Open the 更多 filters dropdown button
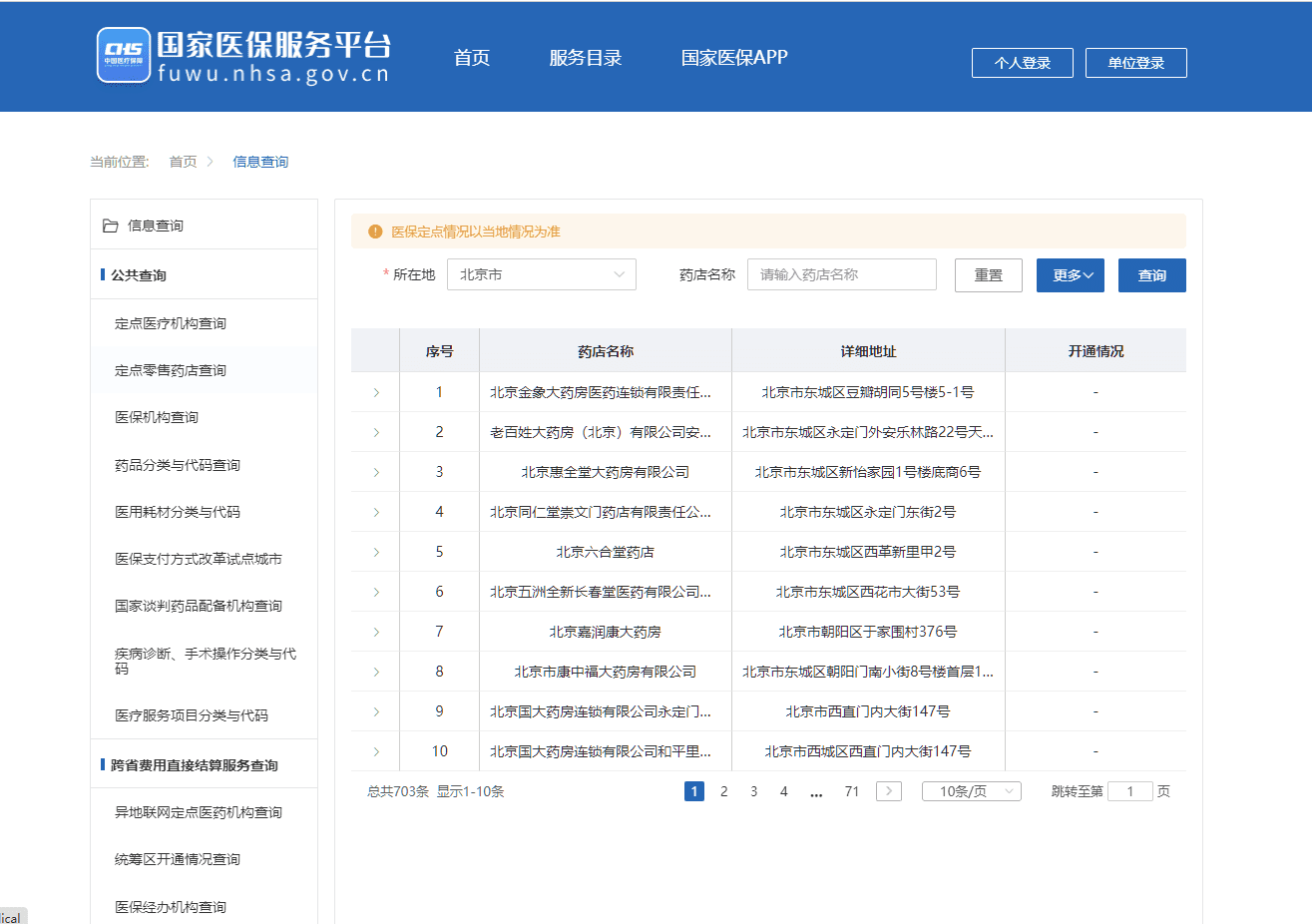This screenshot has width=1312, height=924. click(x=1071, y=275)
